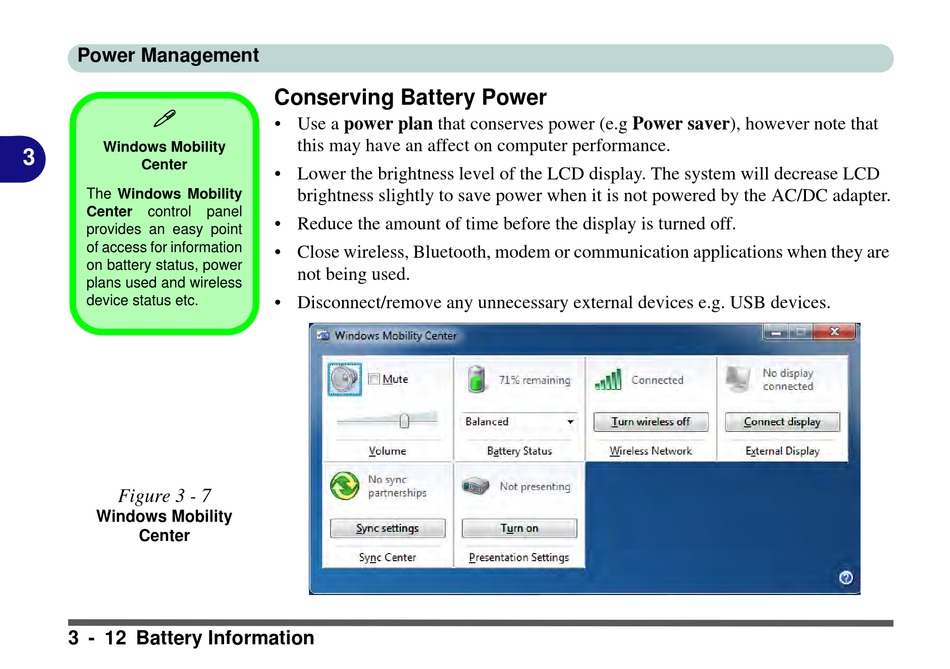Click the Connect display button

(x=782, y=422)
